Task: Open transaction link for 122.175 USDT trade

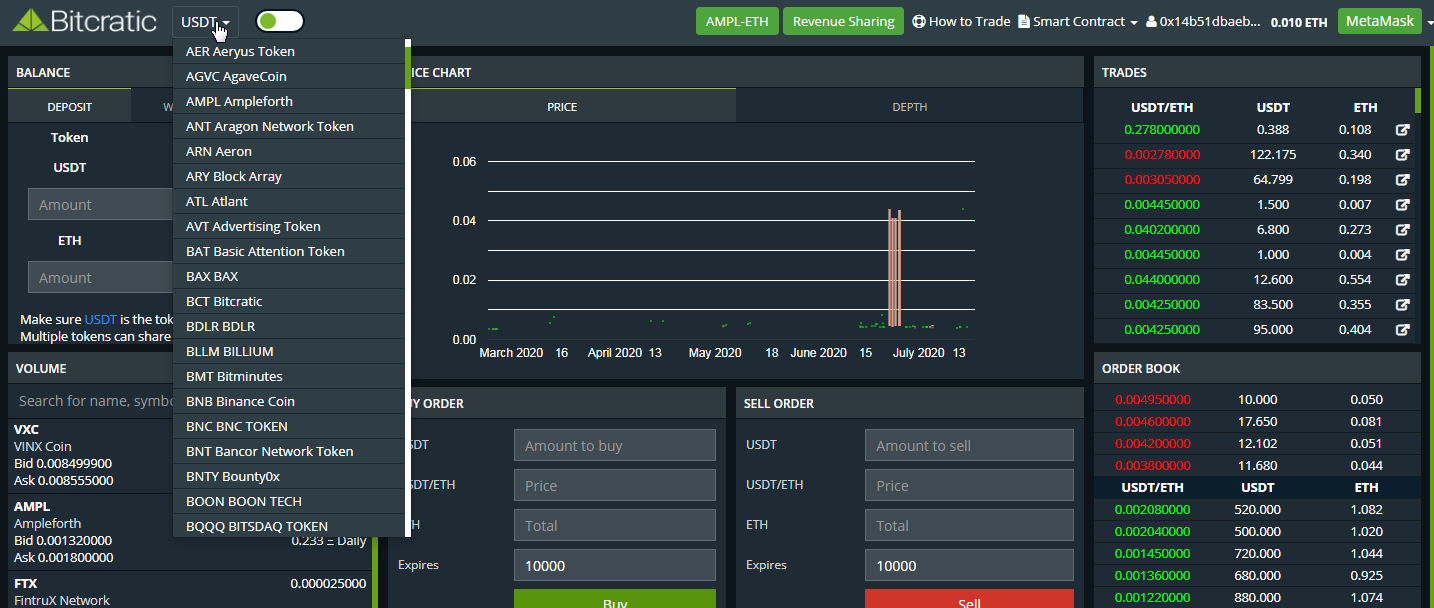Action: 1403,155
